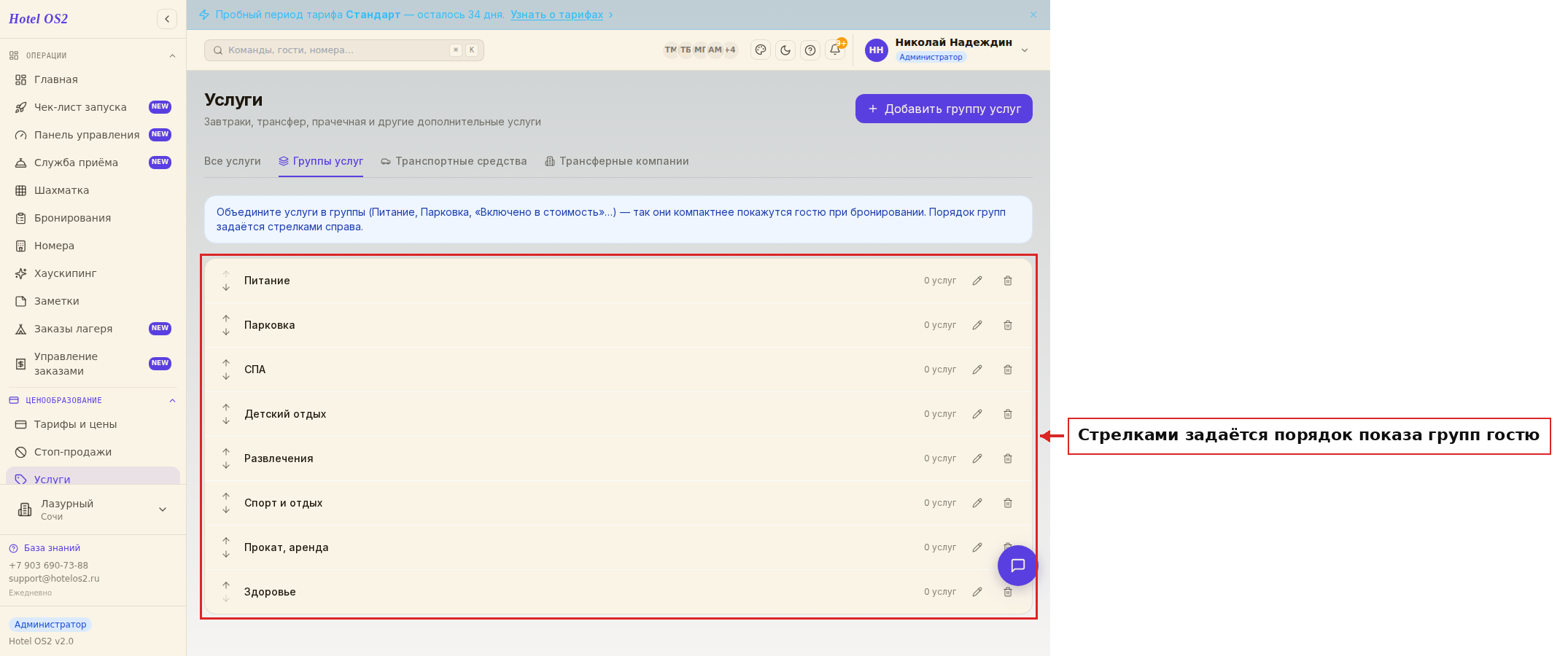The image size is (1568, 656).
Task: Open the Шахматка grid view
Action: [x=93, y=190]
